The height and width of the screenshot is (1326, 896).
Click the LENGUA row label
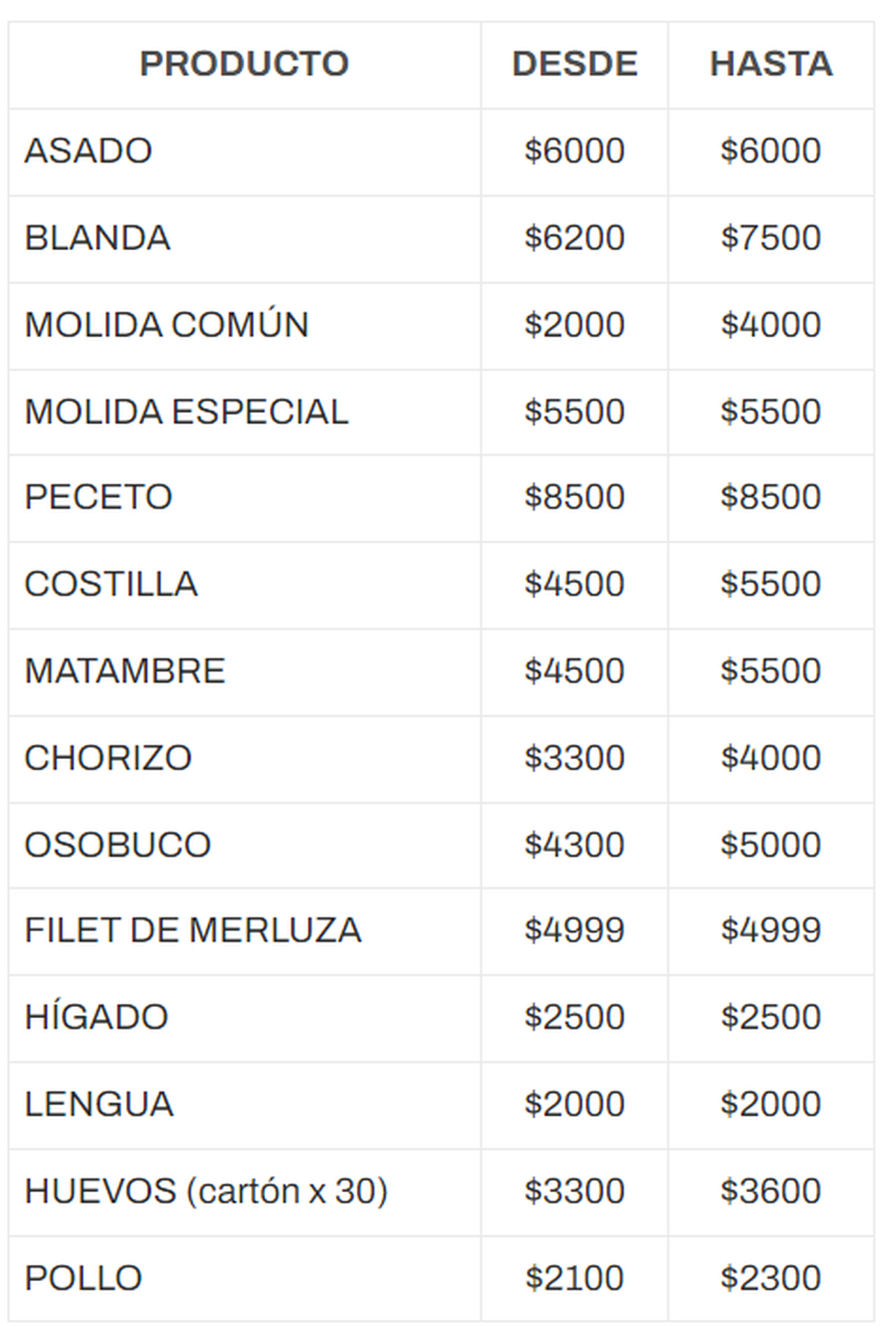[99, 1104]
